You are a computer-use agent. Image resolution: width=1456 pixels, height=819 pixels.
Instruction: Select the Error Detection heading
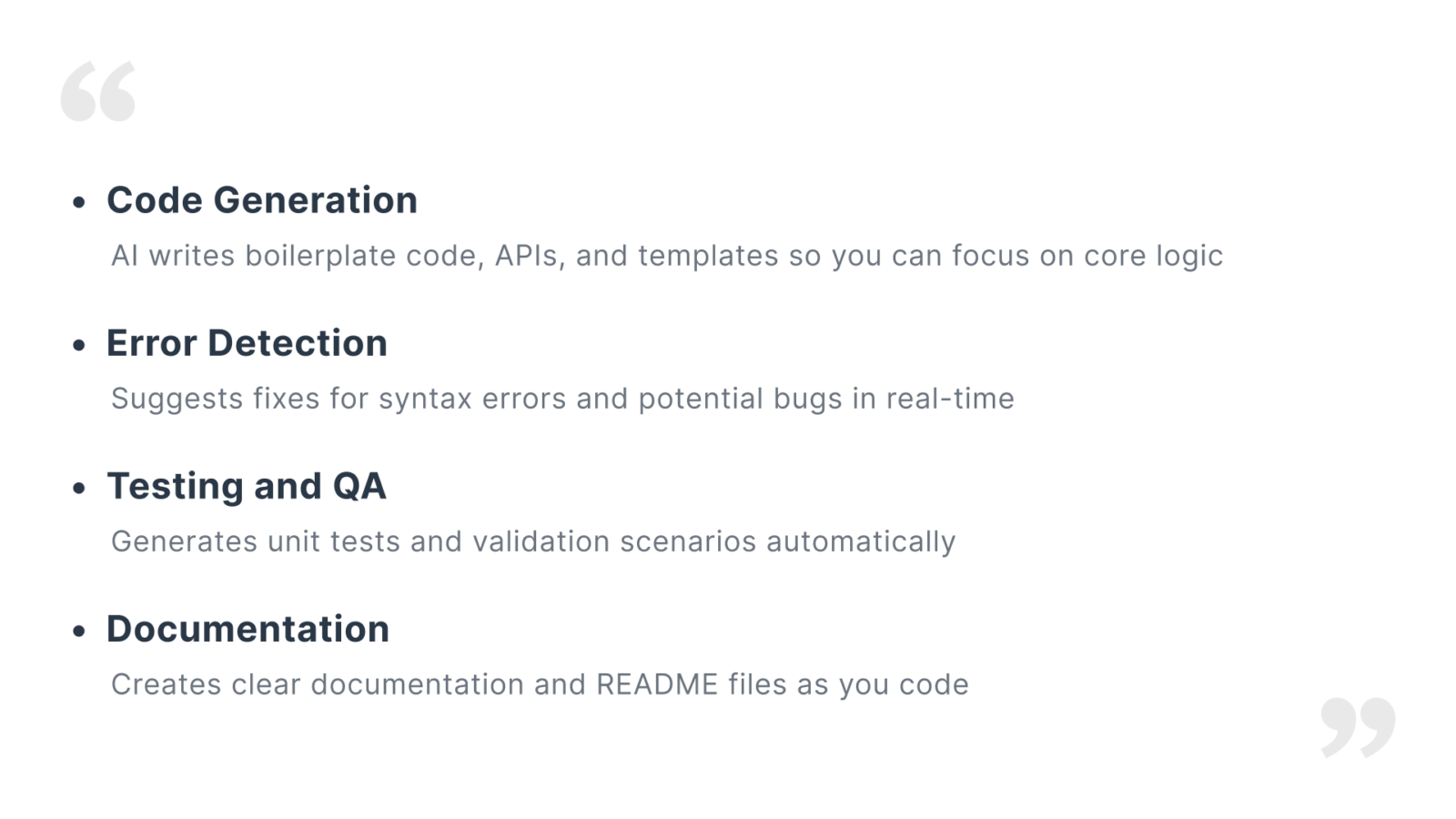[x=247, y=343]
